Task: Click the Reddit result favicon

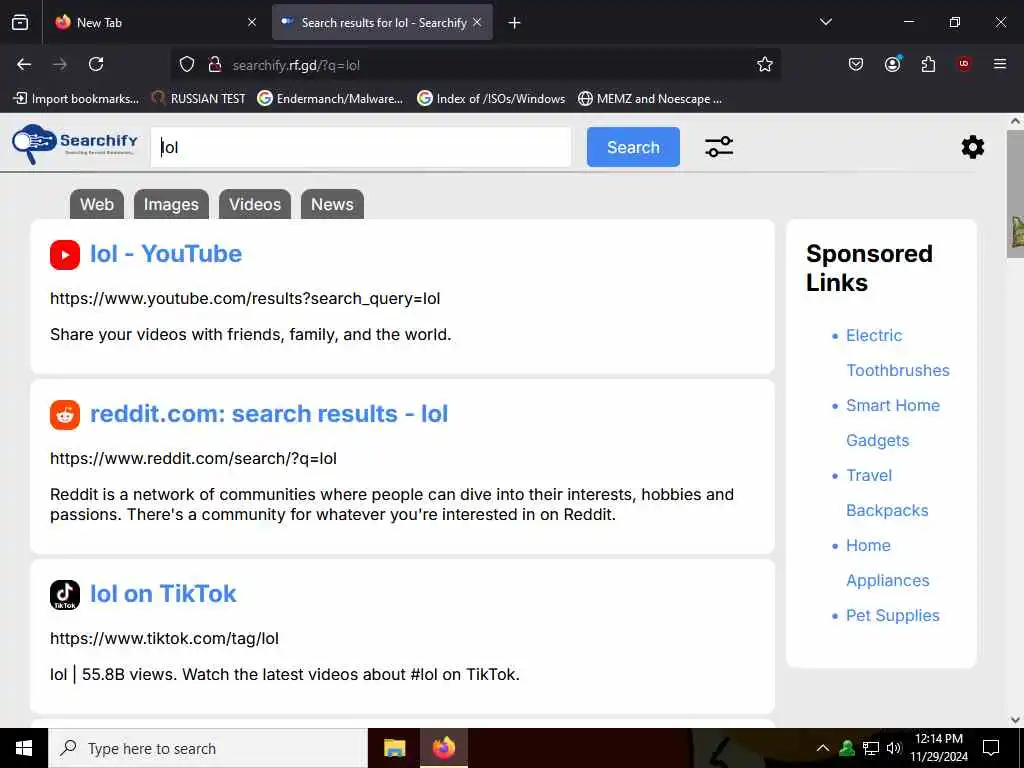Action: click(x=65, y=415)
